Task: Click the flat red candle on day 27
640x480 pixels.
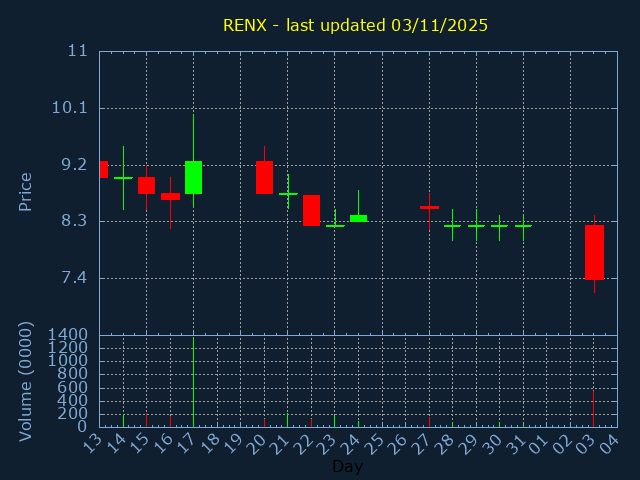Action: click(x=429, y=207)
